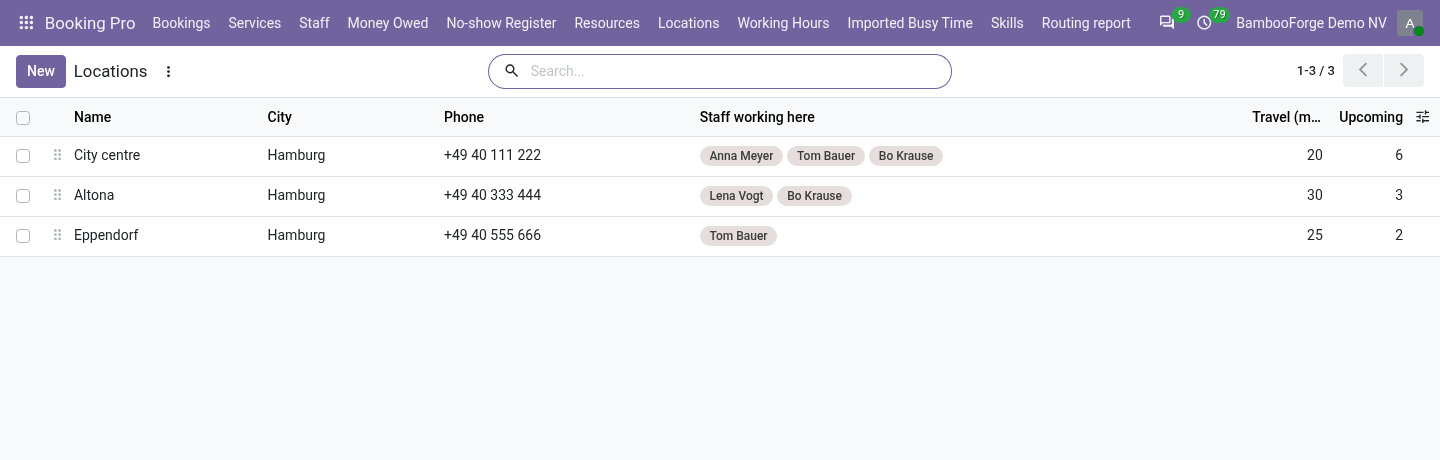The image size is (1440, 460).
Task: Tick the City centre row checkbox
Action: click(x=23, y=156)
